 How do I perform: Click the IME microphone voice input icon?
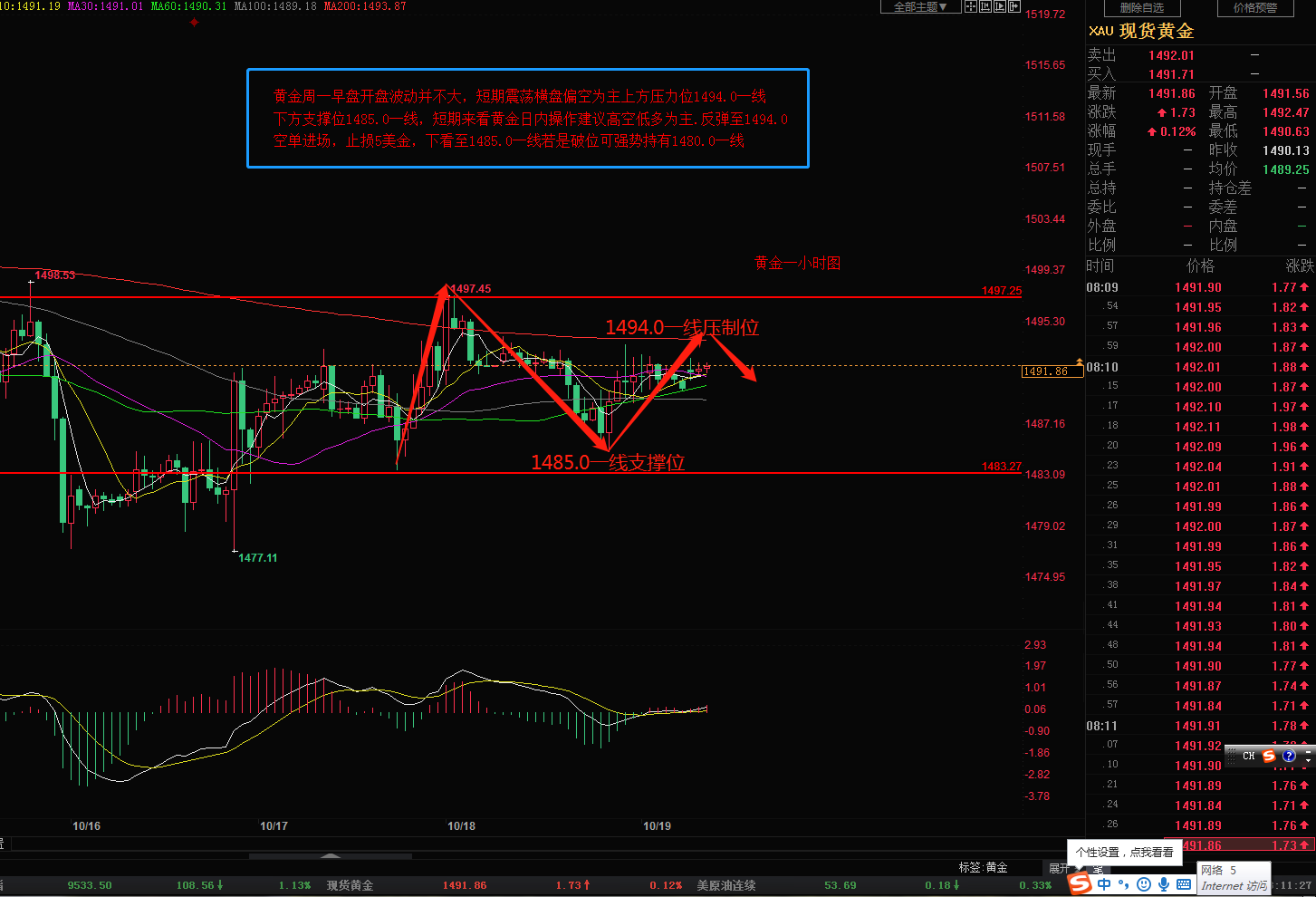click(x=1164, y=884)
